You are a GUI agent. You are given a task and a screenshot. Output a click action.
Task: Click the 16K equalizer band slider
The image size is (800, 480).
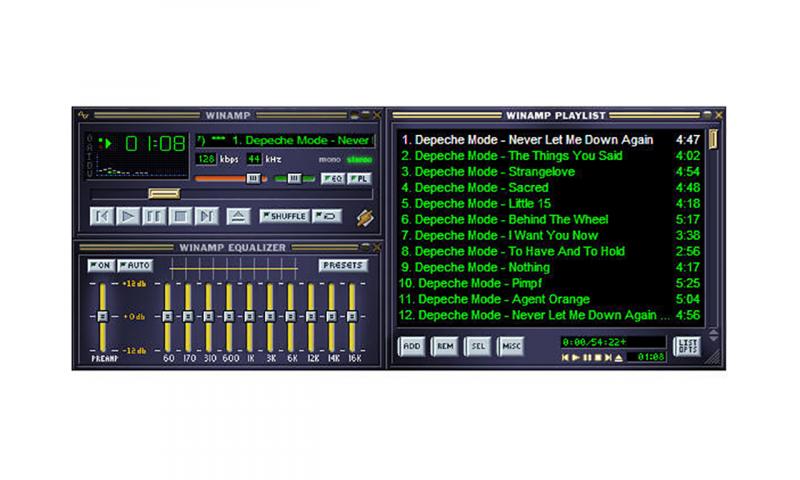(352, 317)
